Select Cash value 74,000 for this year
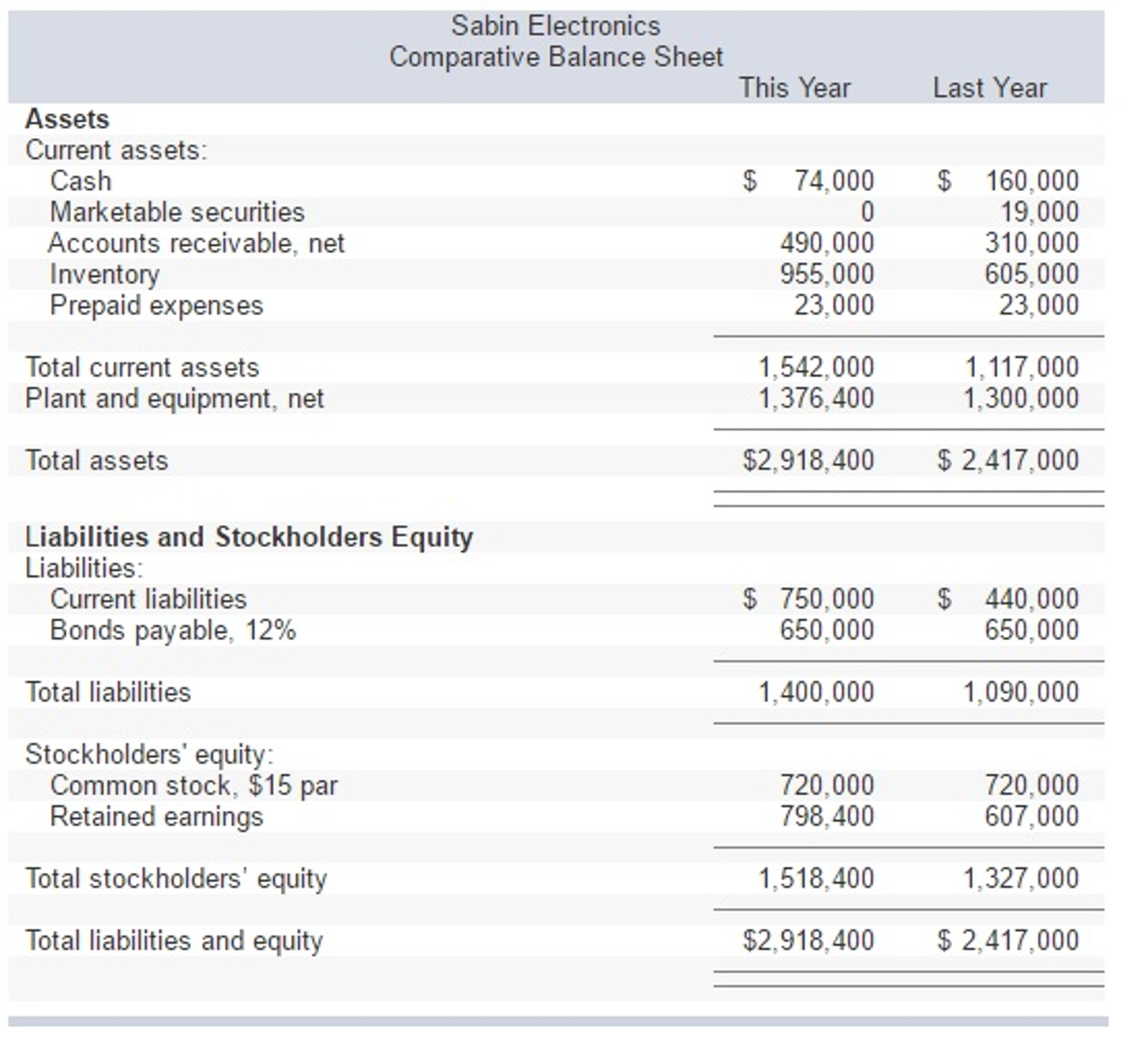The height and width of the screenshot is (1039, 1148). pos(834,182)
